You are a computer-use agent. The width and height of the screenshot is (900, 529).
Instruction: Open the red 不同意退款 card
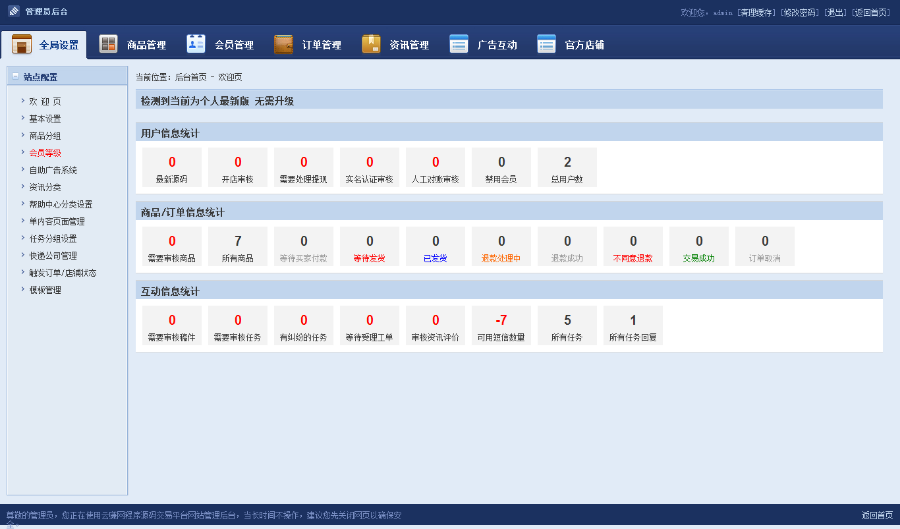click(x=633, y=246)
